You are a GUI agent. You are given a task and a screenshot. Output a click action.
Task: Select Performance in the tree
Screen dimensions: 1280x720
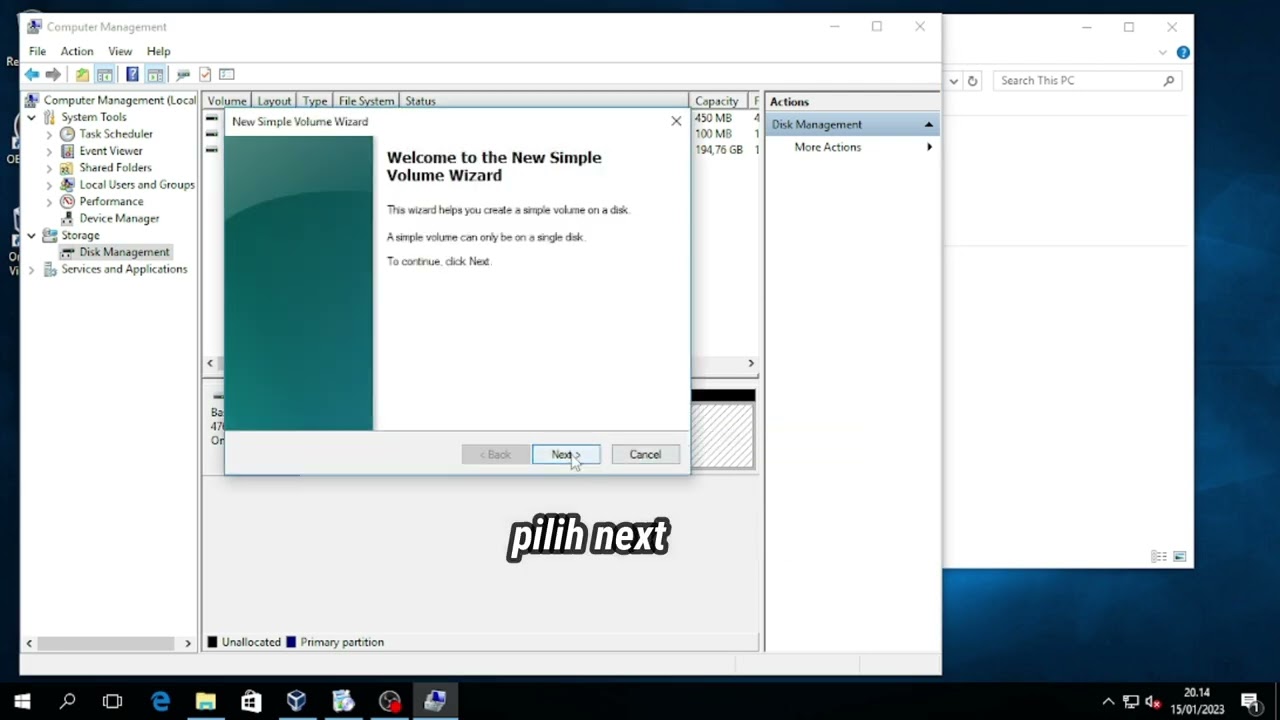click(x=111, y=202)
